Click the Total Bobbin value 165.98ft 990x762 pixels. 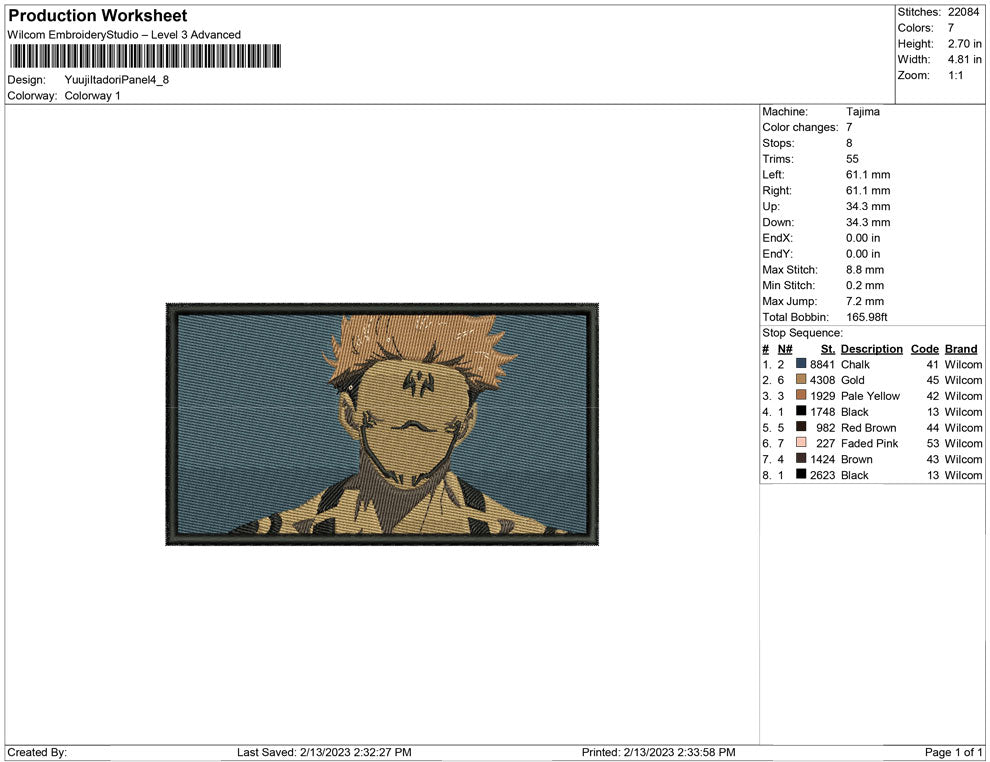click(x=867, y=317)
